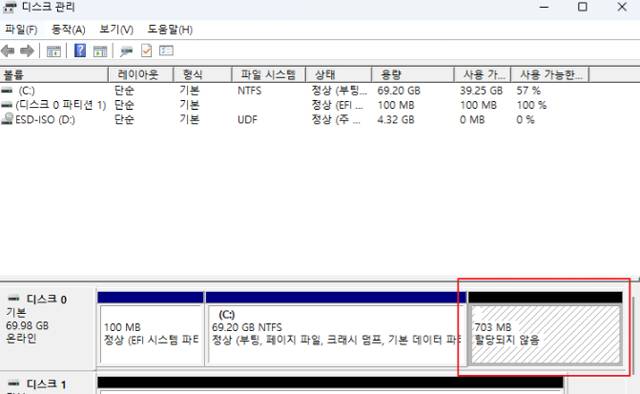Open the 동작(A) menu
Screen dimensions: 640x394
[x=68, y=29]
